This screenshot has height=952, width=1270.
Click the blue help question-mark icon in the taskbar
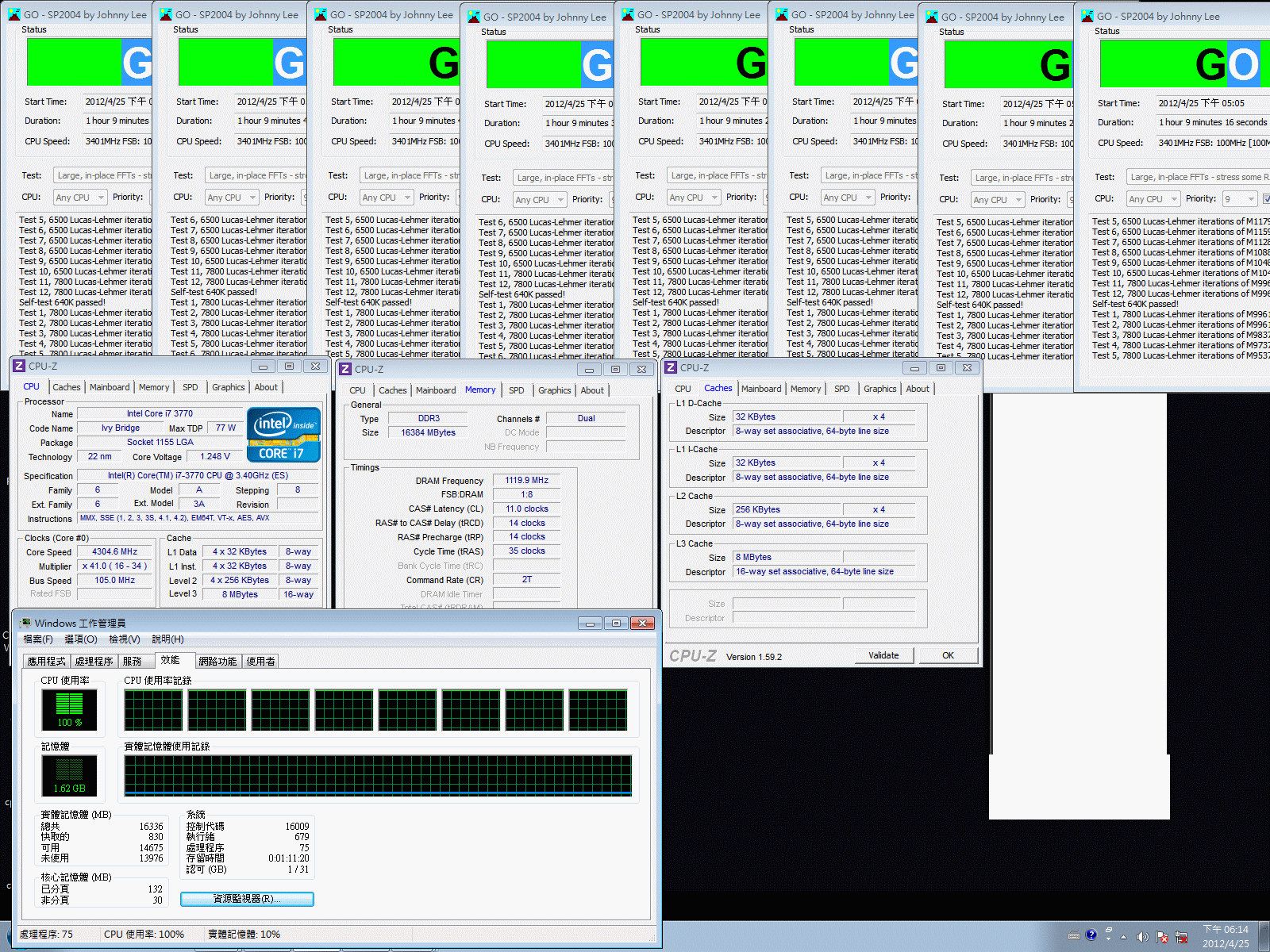1091,935
